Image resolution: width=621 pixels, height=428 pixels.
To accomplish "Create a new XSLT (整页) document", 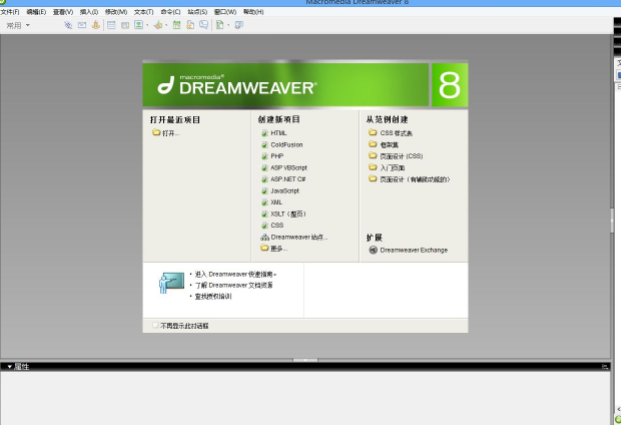I will point(284,214).
